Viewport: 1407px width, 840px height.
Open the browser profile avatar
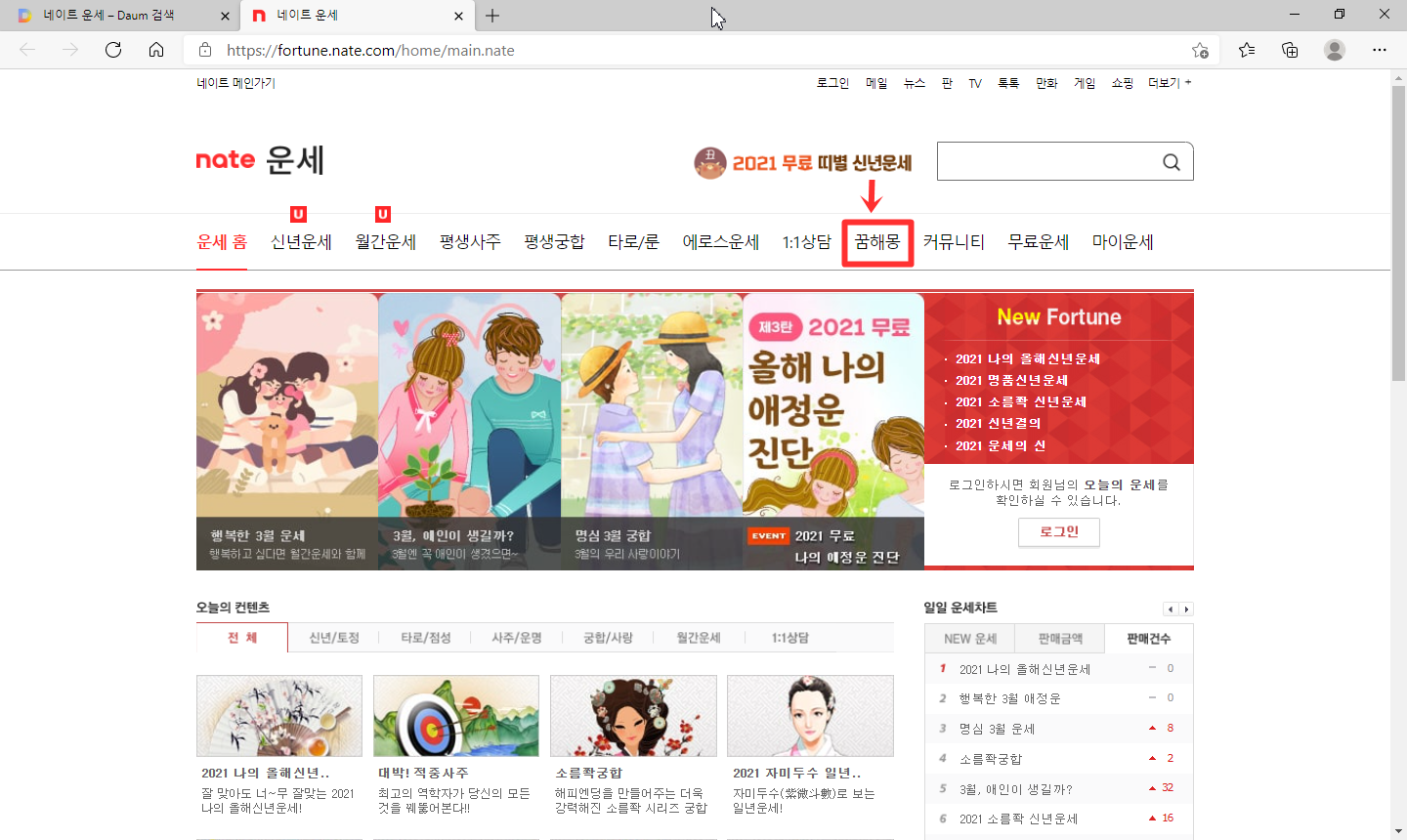tap(1335, 50)
